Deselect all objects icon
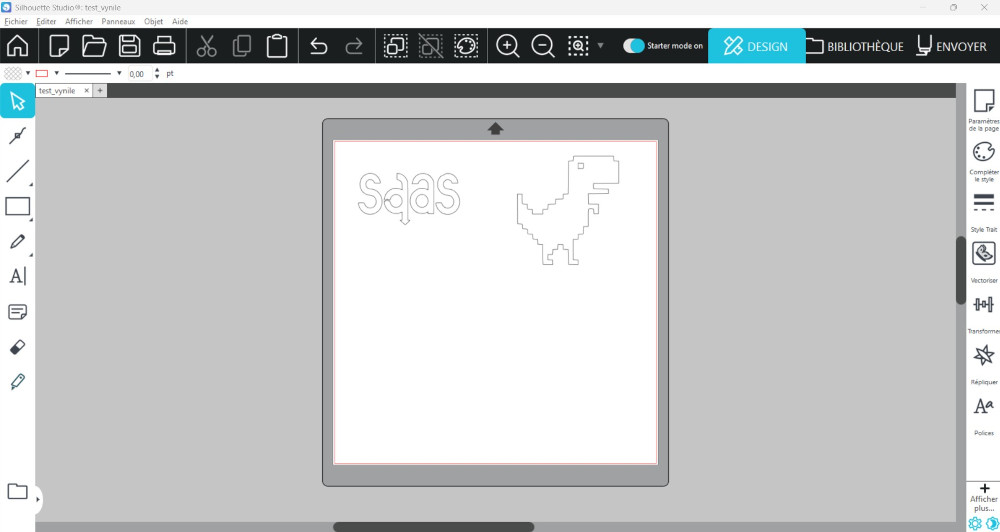 coord(430,46)
